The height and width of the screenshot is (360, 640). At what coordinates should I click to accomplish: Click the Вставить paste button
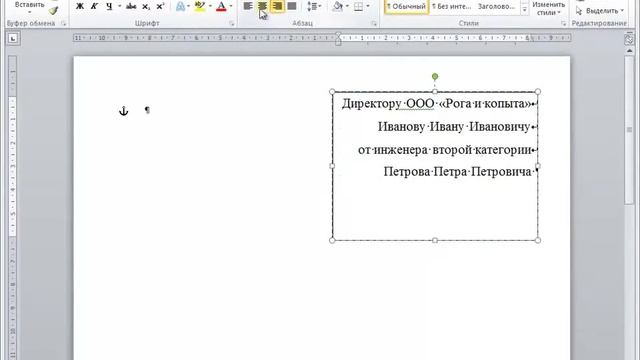[x=29, y=6]
